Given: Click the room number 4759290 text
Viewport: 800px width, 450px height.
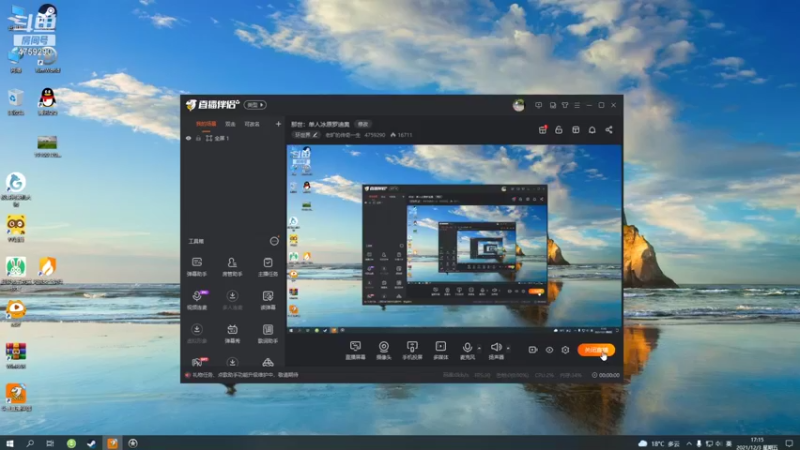Looking at the screenshot, I should click(375, 135).
